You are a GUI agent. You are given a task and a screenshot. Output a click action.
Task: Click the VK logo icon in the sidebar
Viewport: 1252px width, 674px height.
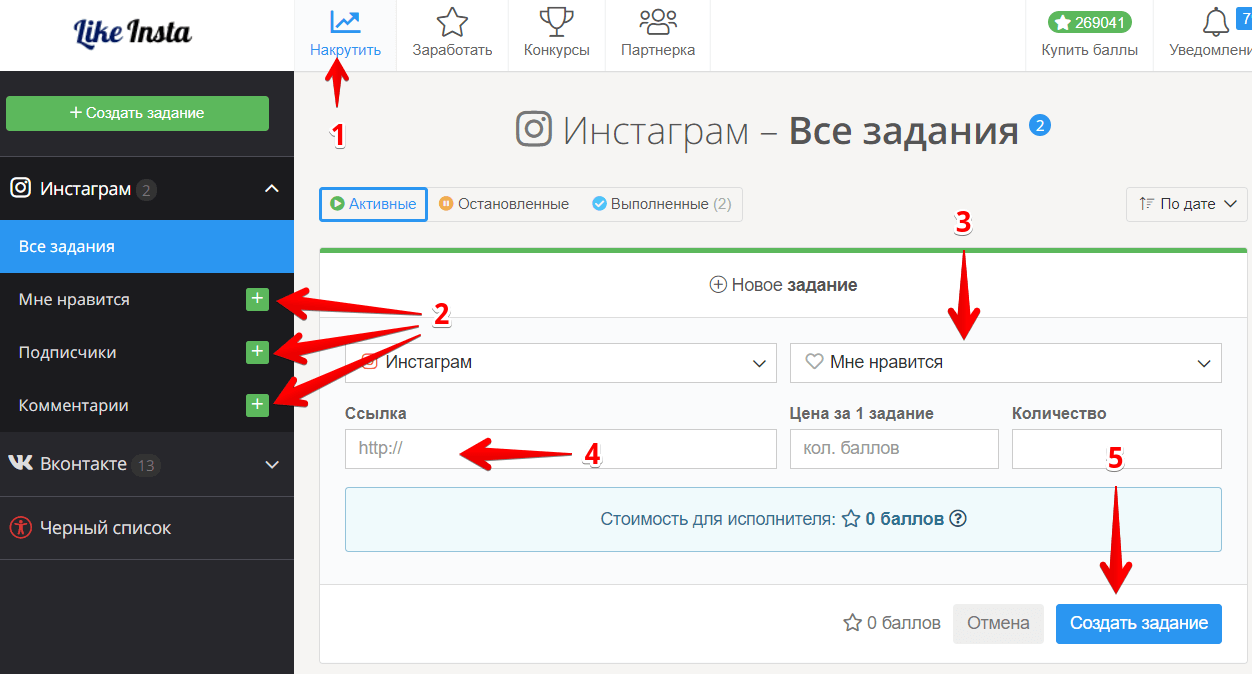[20, 464]
